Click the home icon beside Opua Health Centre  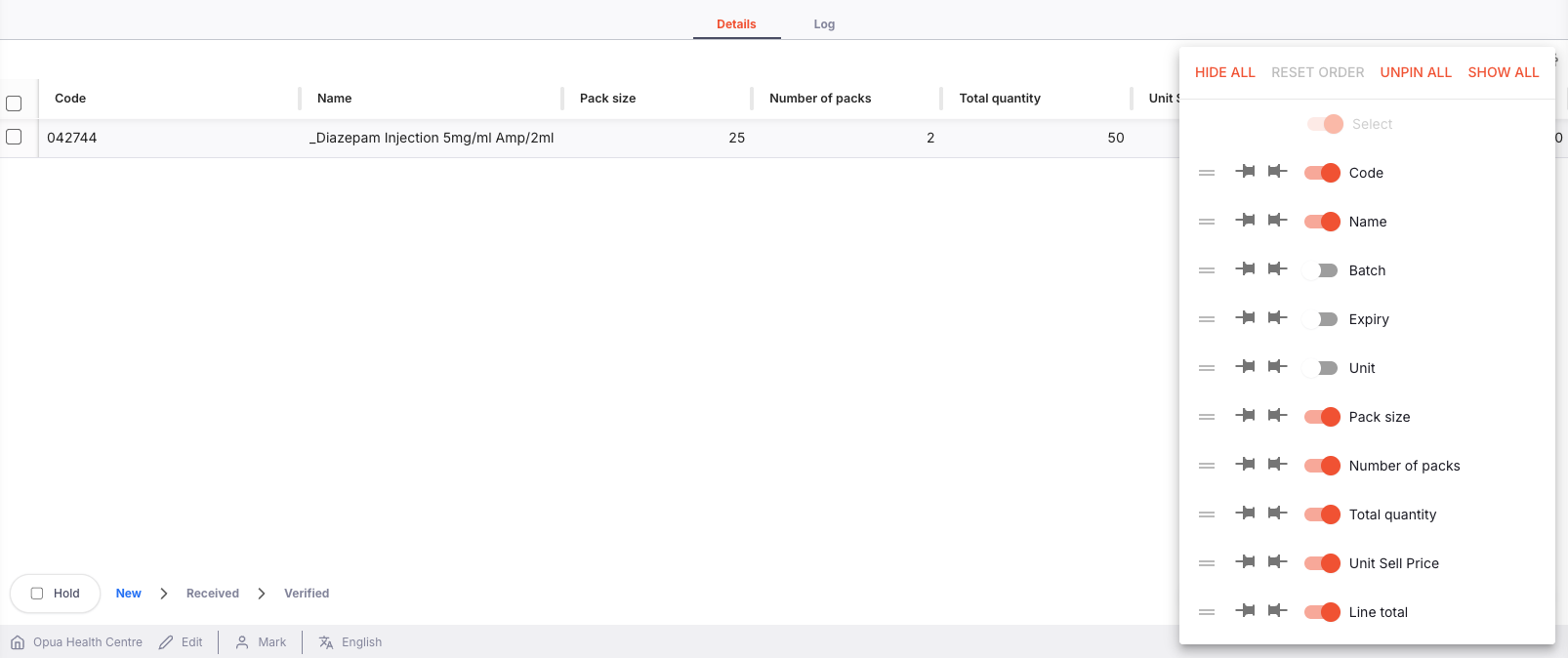[18, 642]
